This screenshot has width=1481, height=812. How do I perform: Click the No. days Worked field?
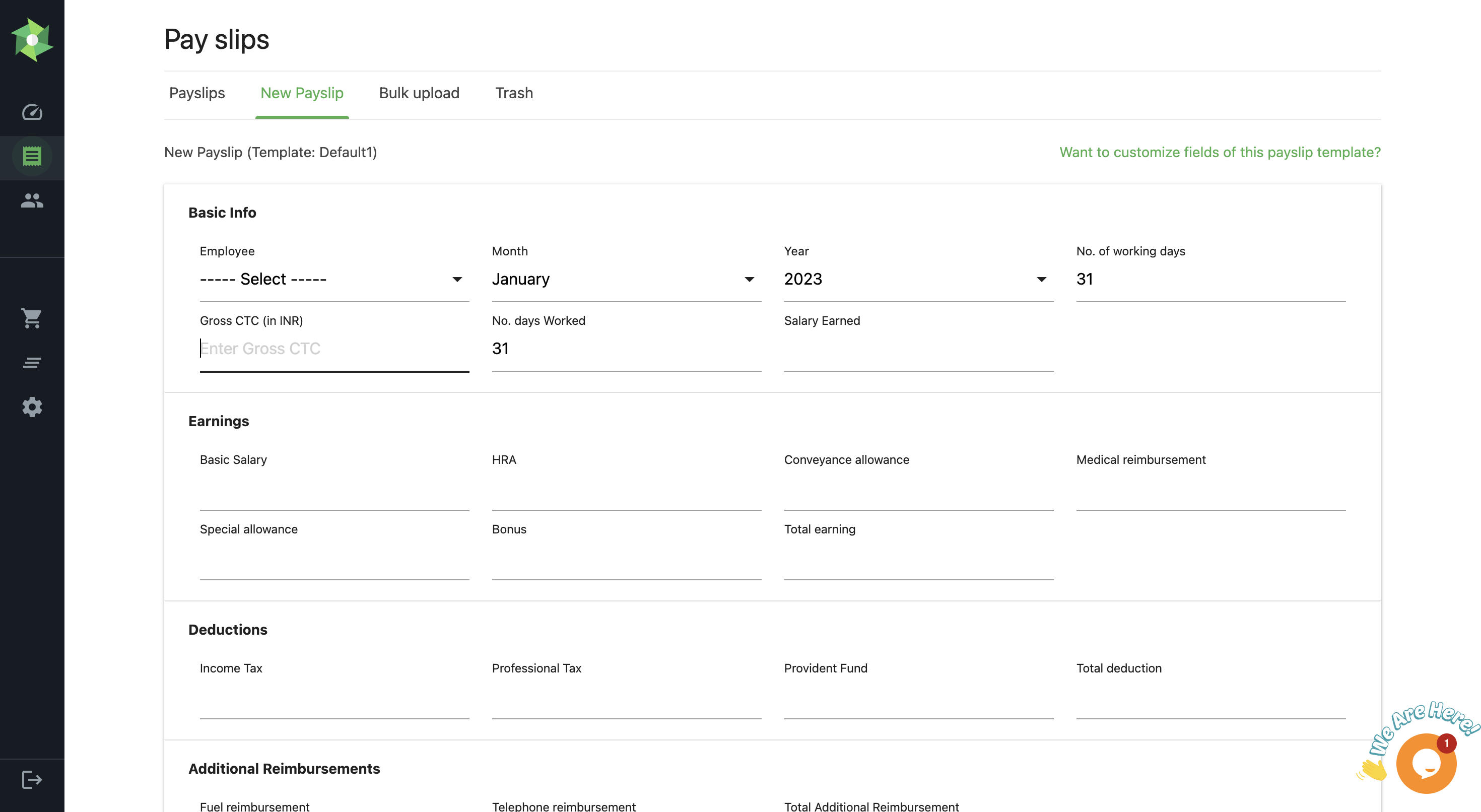point(626,349)
